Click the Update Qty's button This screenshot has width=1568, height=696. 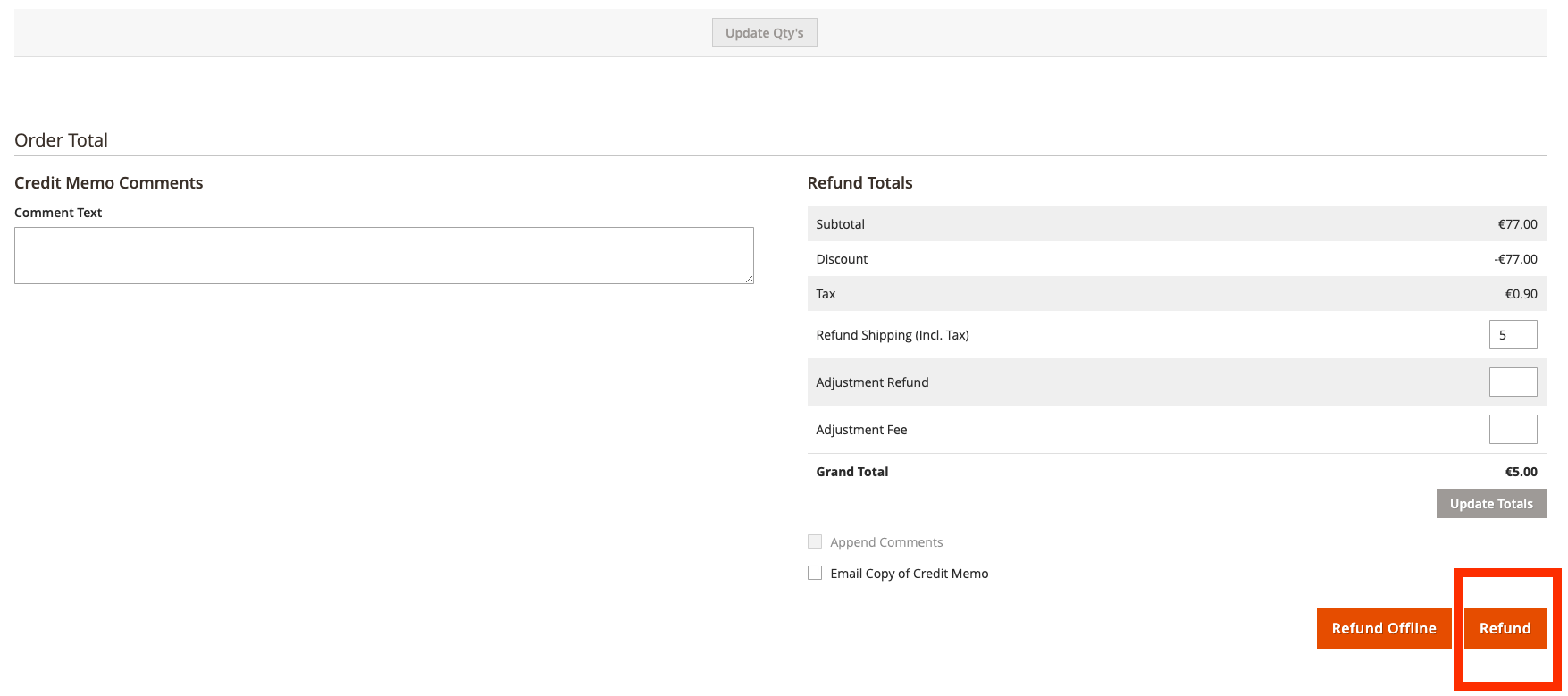tap(764, 33)
